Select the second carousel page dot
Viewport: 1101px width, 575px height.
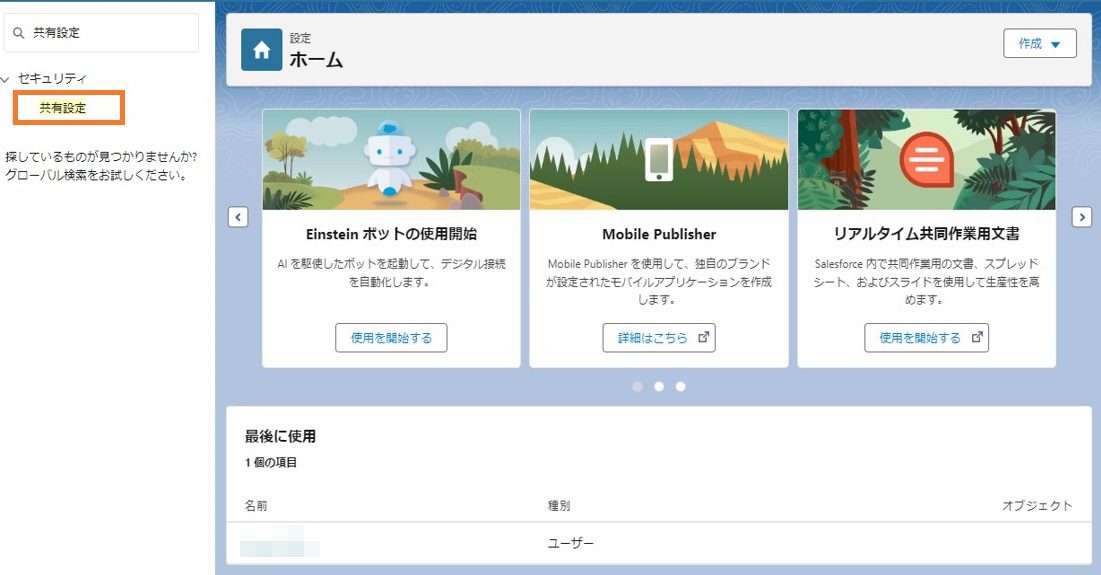(x=659, y=386)
